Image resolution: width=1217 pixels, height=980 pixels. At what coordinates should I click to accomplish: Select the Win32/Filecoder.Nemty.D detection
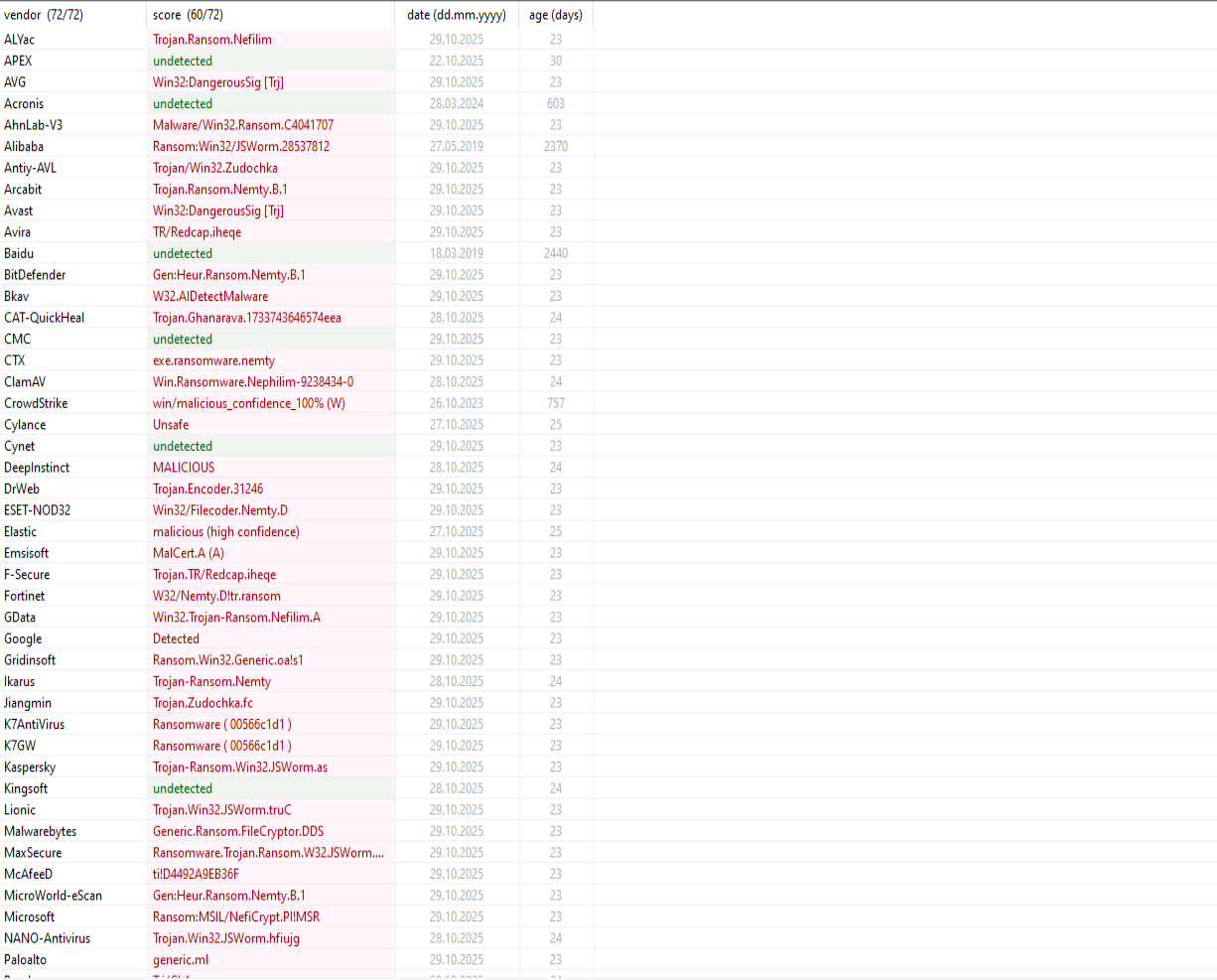[x=220, y=510]
